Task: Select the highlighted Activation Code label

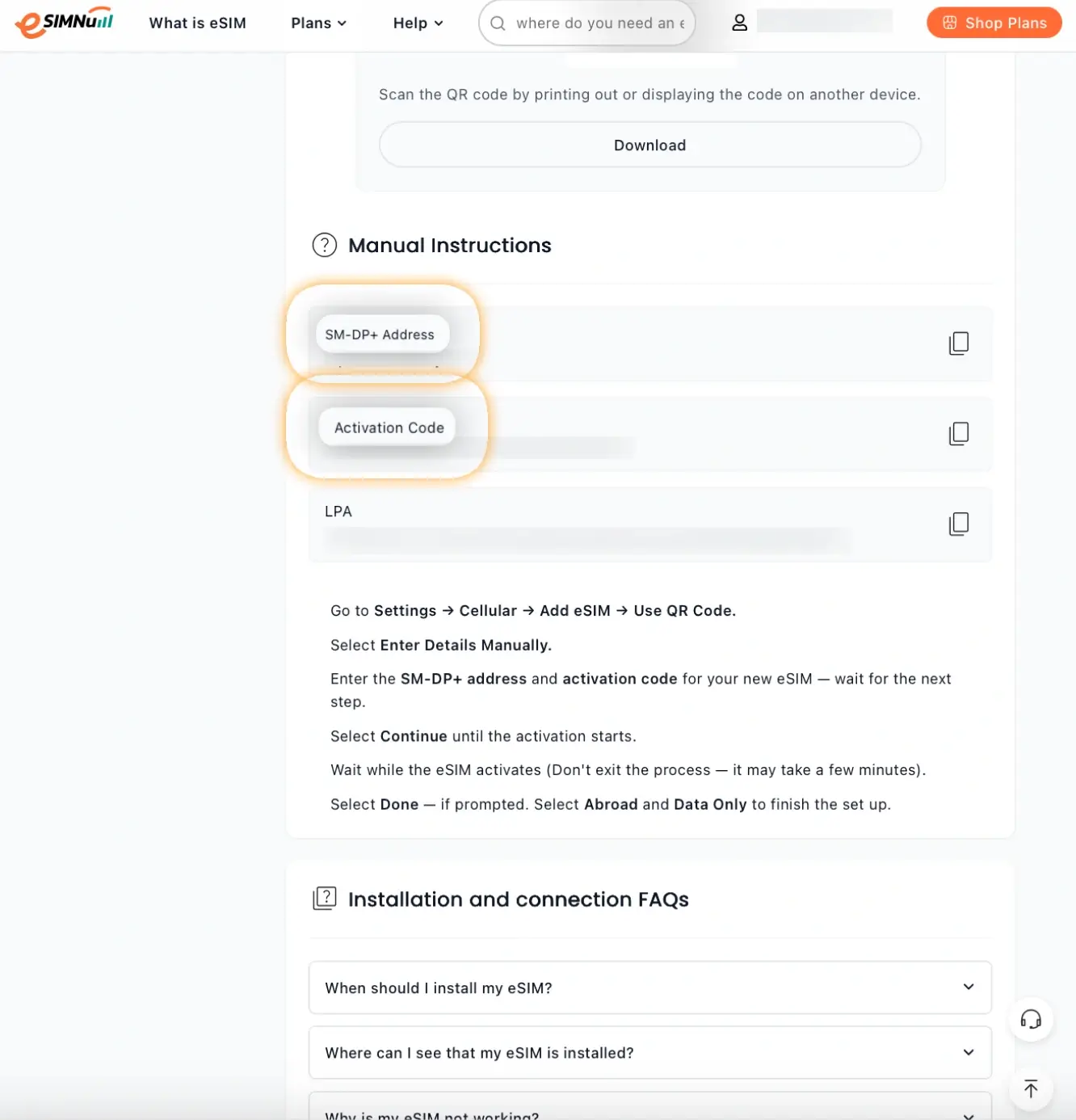Action: point(387,427)
